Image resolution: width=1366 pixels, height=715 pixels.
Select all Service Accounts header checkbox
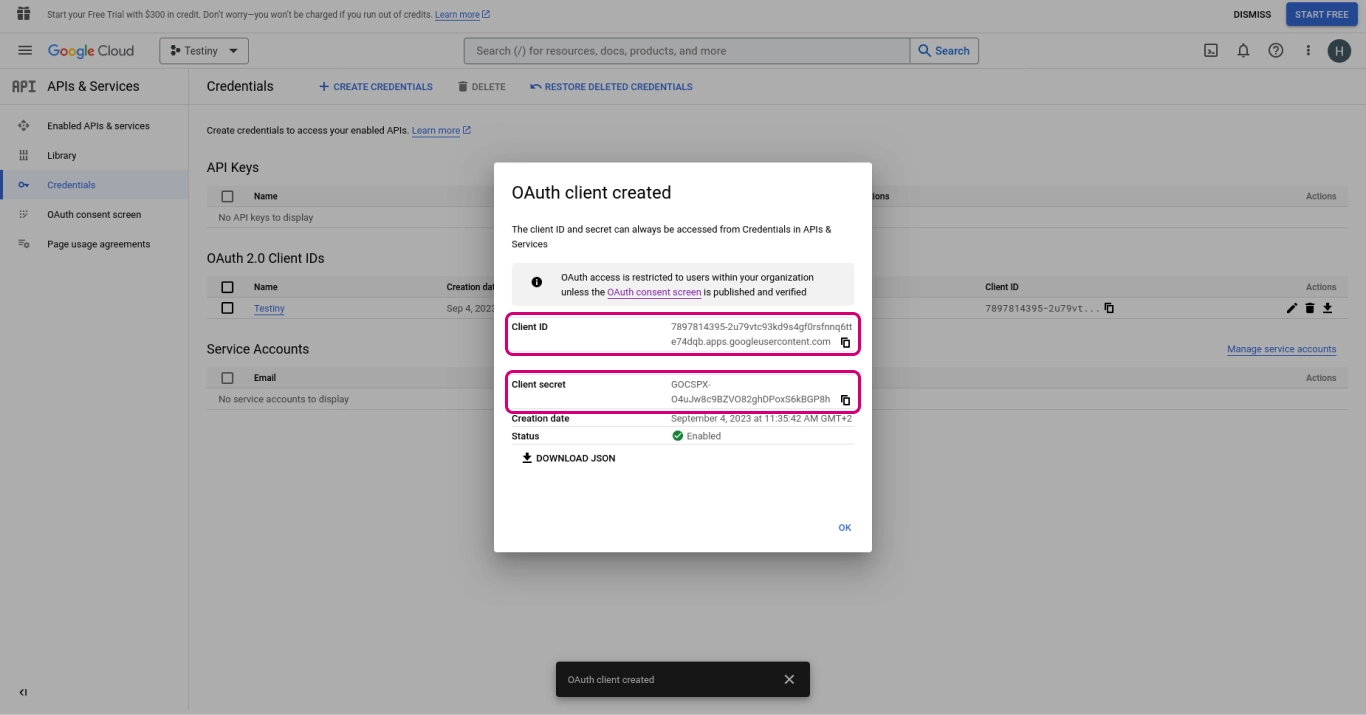[x=227, y=378]
